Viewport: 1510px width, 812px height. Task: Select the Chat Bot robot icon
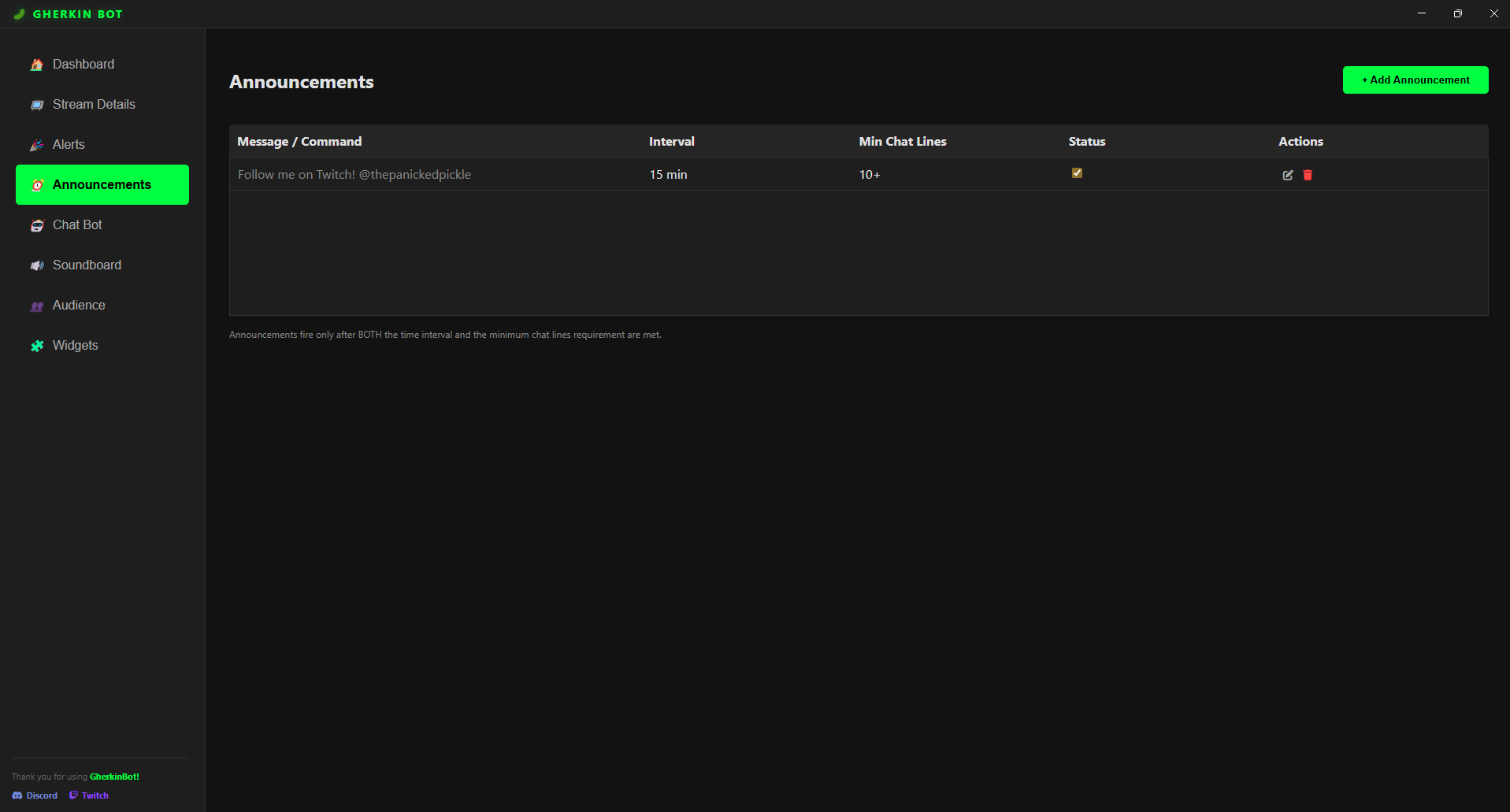tap(37, 225)
